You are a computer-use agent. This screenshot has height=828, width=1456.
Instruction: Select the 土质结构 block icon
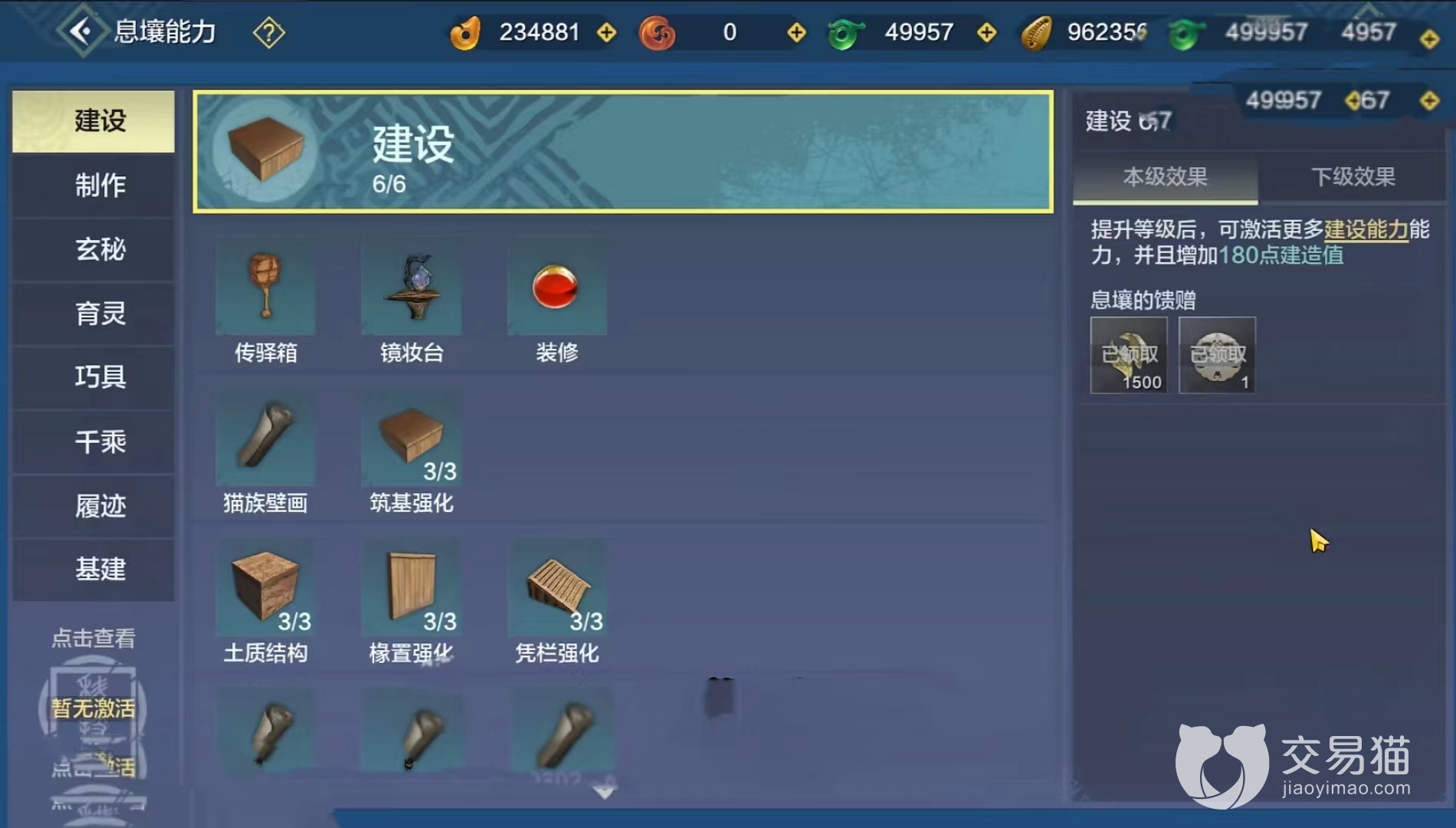click(265, 589)
